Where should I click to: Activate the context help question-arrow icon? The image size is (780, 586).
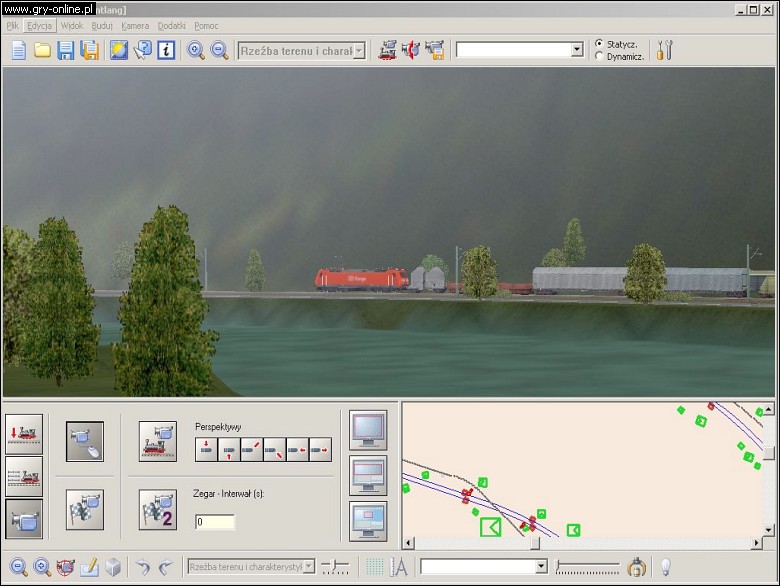pyautogui.click(x=142, y=50)
